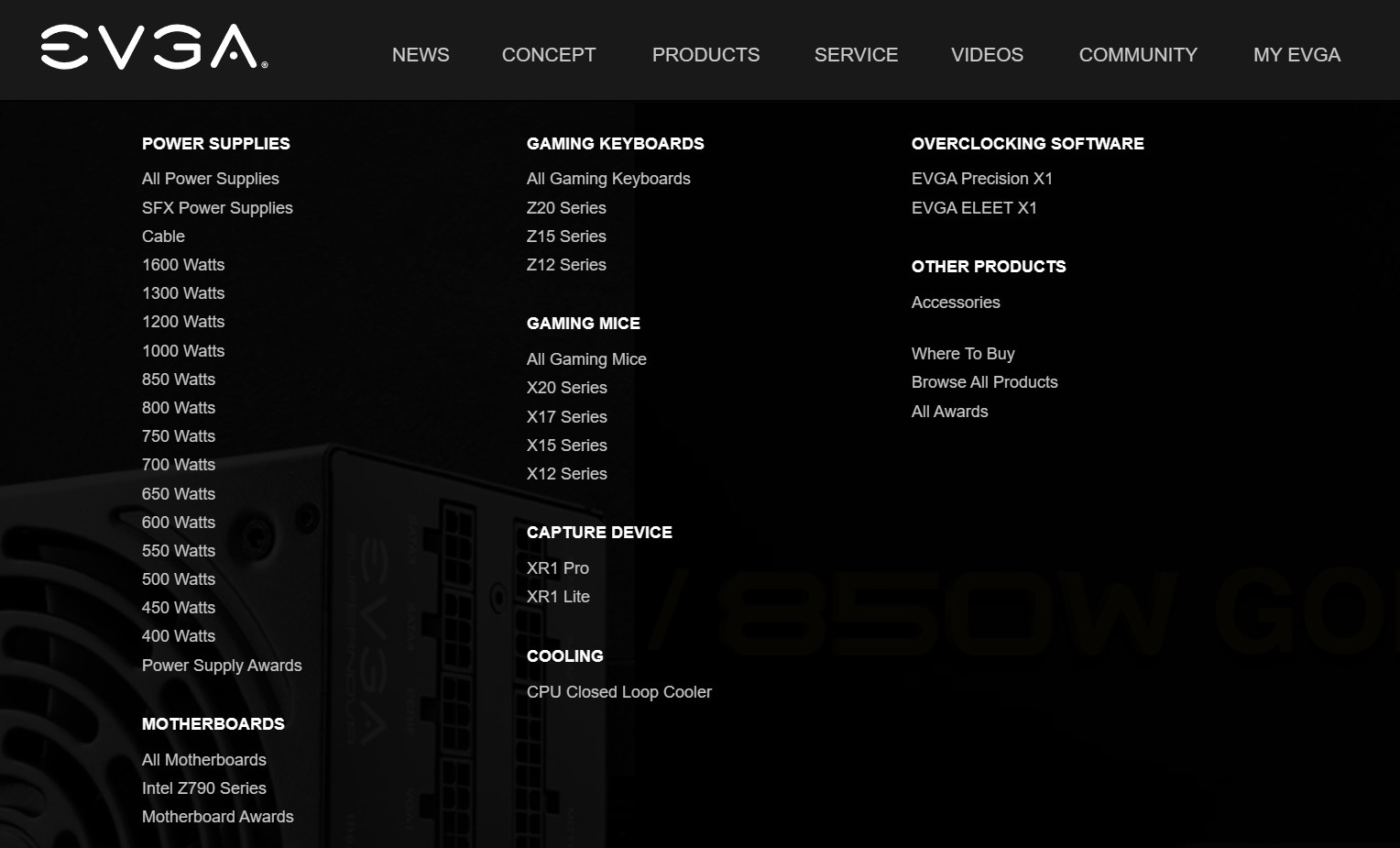Select X20 Series mice
The image size is (1400, 848).
click(567, 388)
